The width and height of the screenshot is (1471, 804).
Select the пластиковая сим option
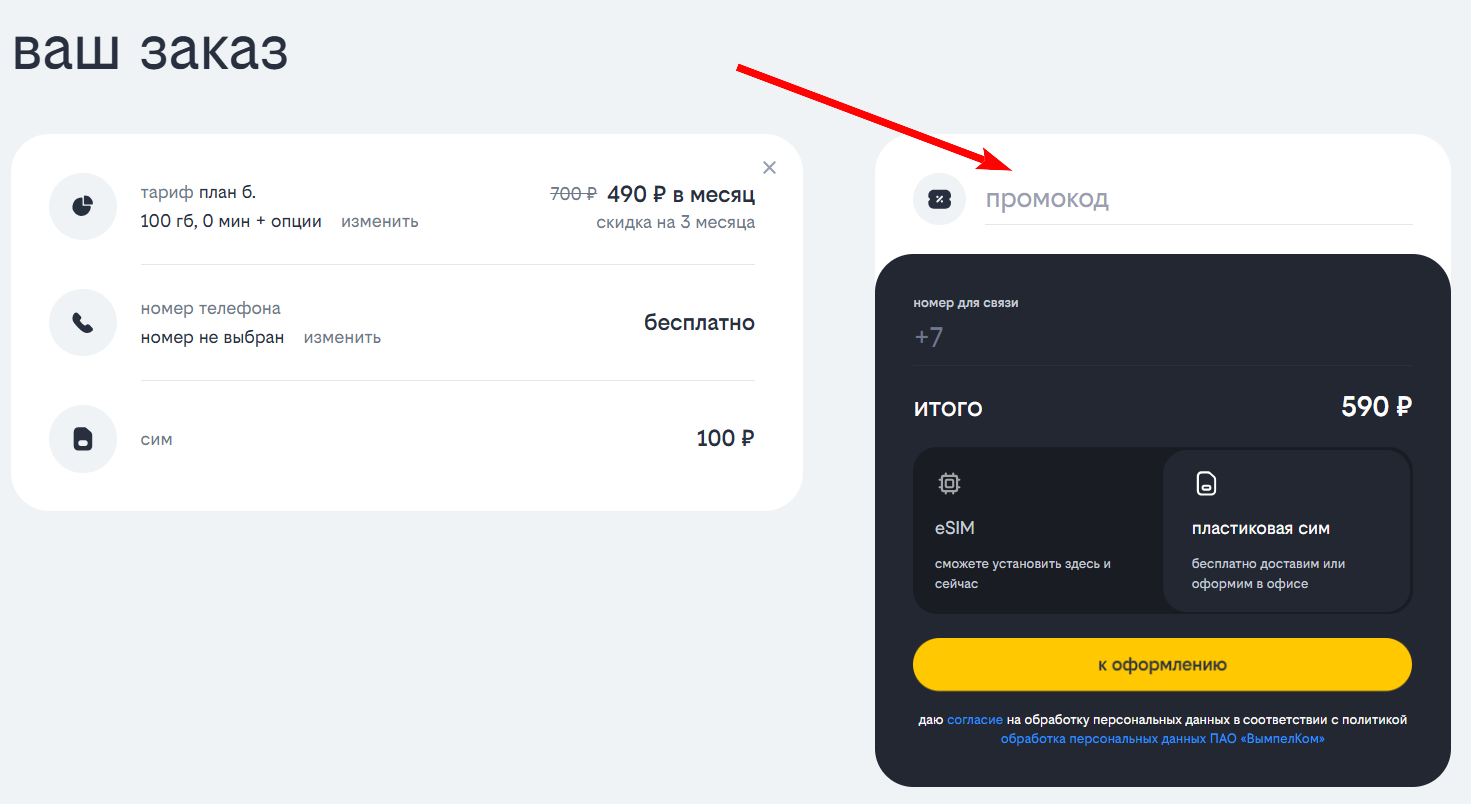[1287, 530]
